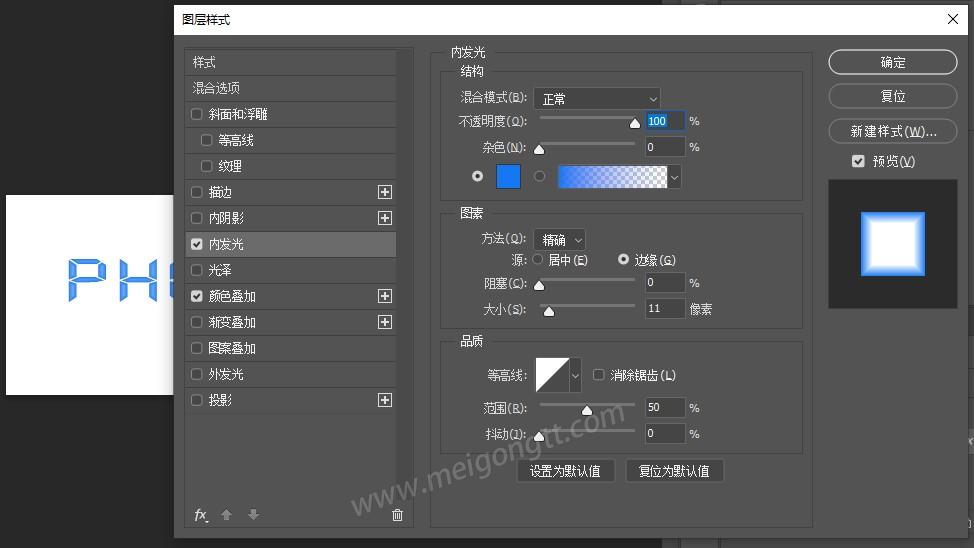
Task: Expand the gradient picker arrow
Action: point(674,177)
